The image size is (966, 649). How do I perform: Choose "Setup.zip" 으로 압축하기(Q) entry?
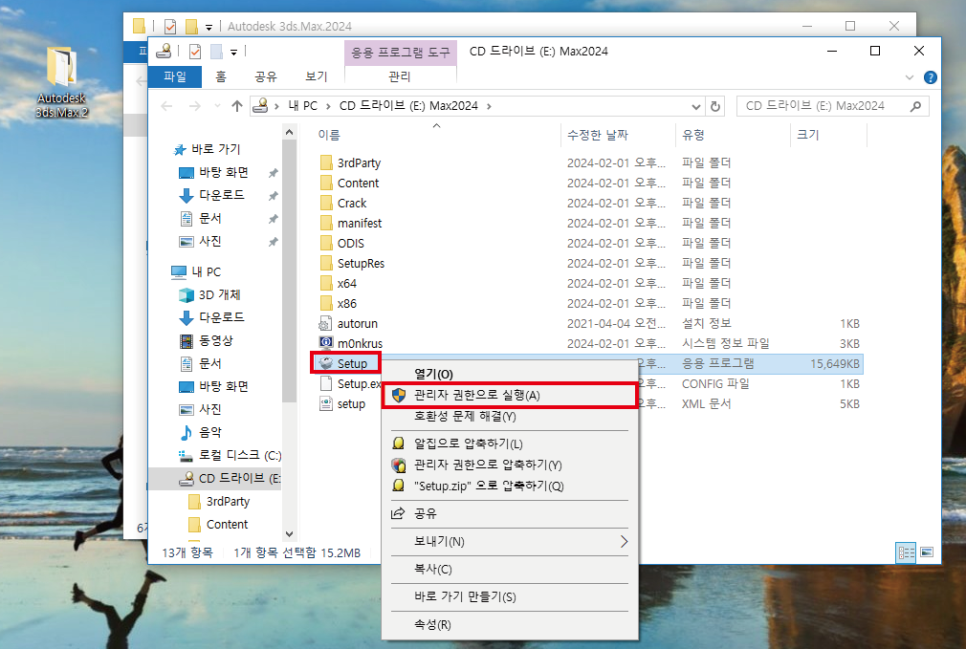tap(510, 486)
